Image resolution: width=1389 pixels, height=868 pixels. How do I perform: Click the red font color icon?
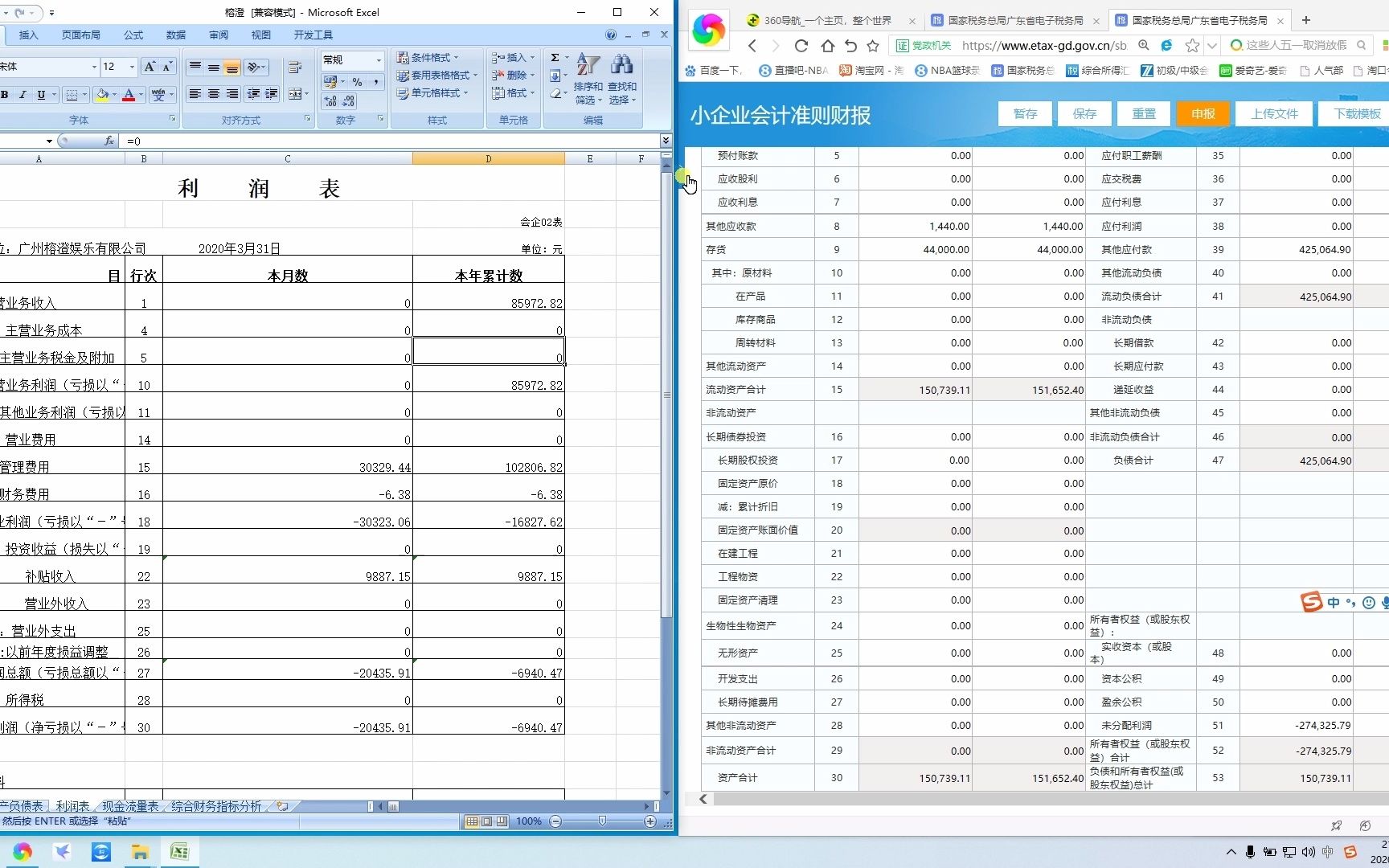point(129,95)
